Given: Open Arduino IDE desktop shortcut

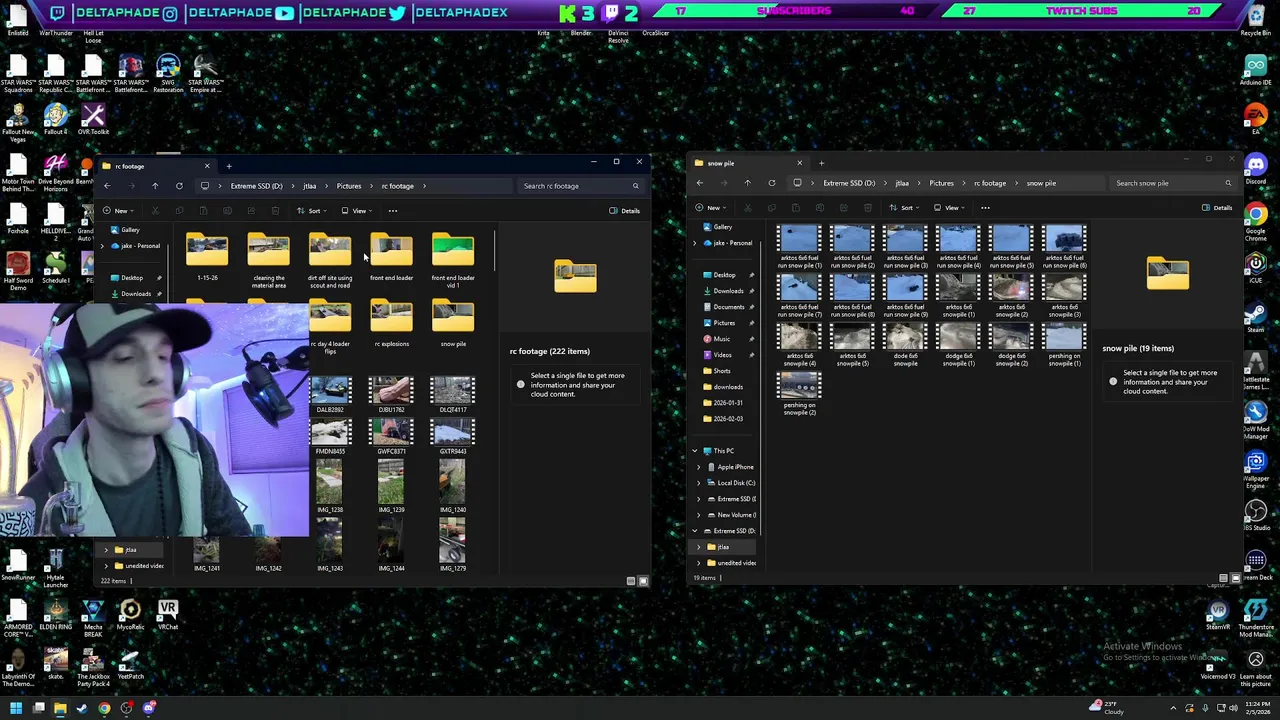Looking at the screenshot, I should [x=1256, y=71].
